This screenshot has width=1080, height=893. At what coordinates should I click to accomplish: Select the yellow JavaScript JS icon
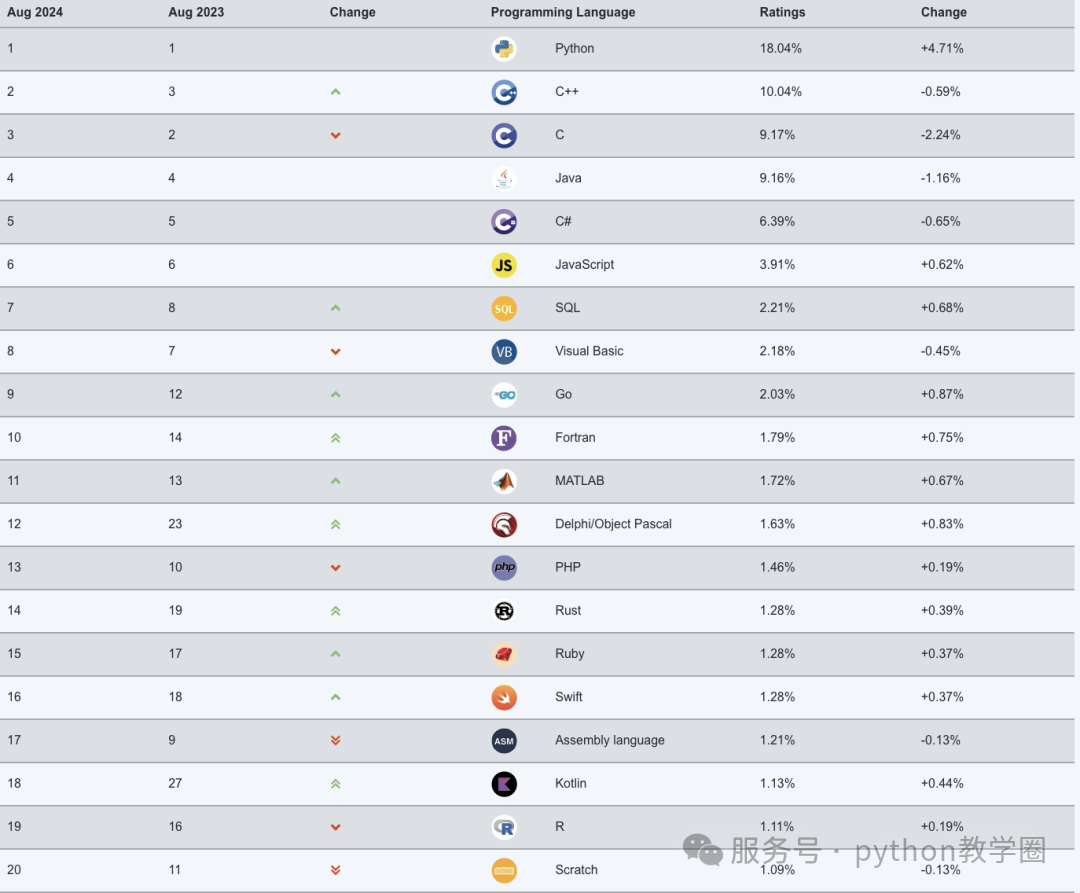click(x=504, y=265)
